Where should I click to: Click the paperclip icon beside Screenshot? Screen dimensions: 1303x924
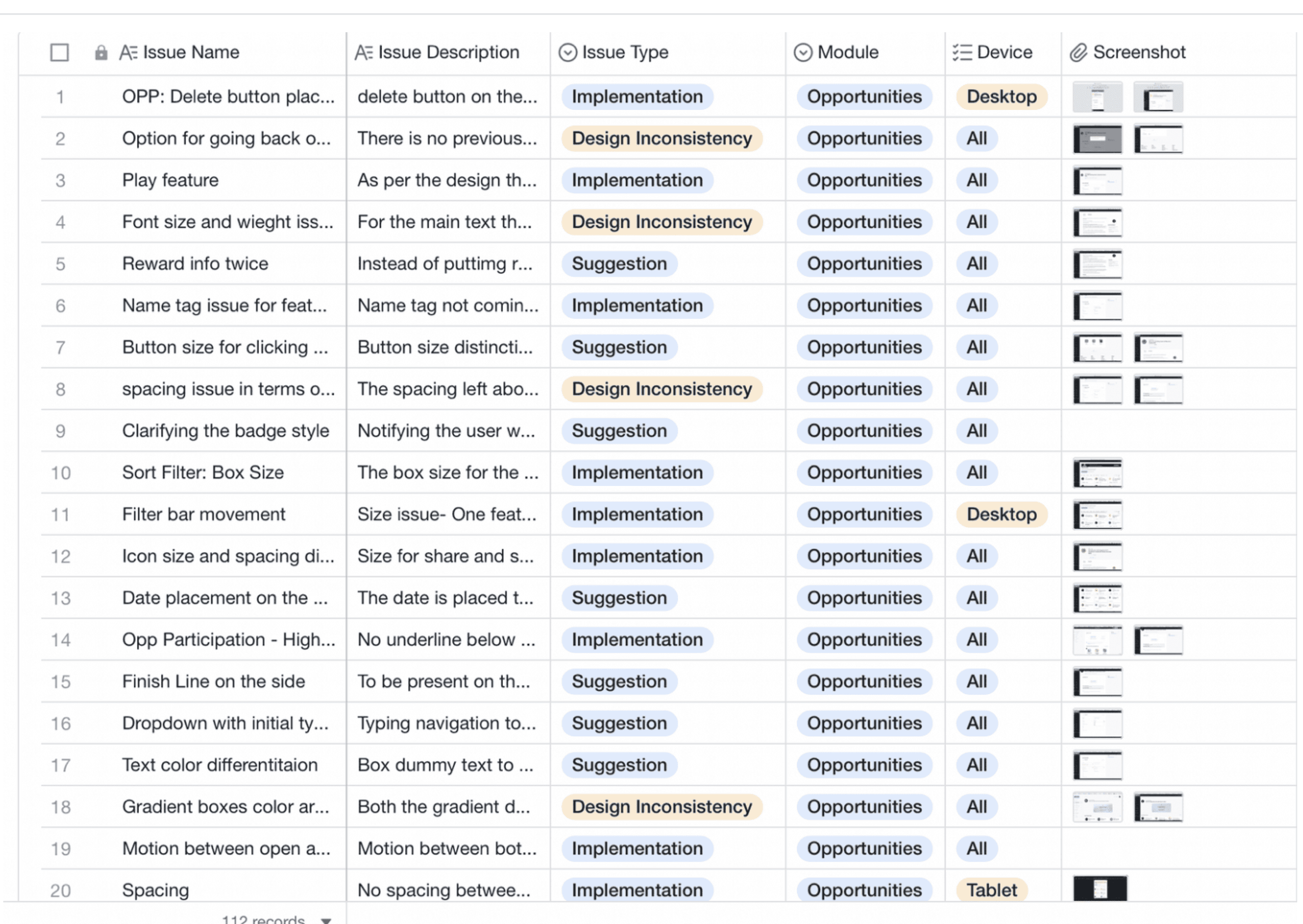(1078, 52)
